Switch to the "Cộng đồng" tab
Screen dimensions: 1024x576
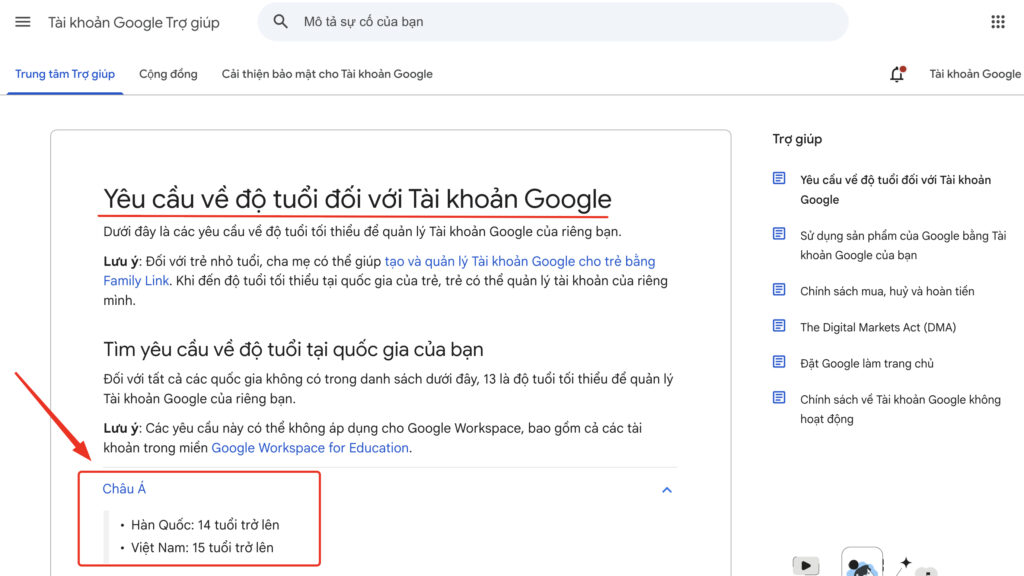(x=168, y=74)
